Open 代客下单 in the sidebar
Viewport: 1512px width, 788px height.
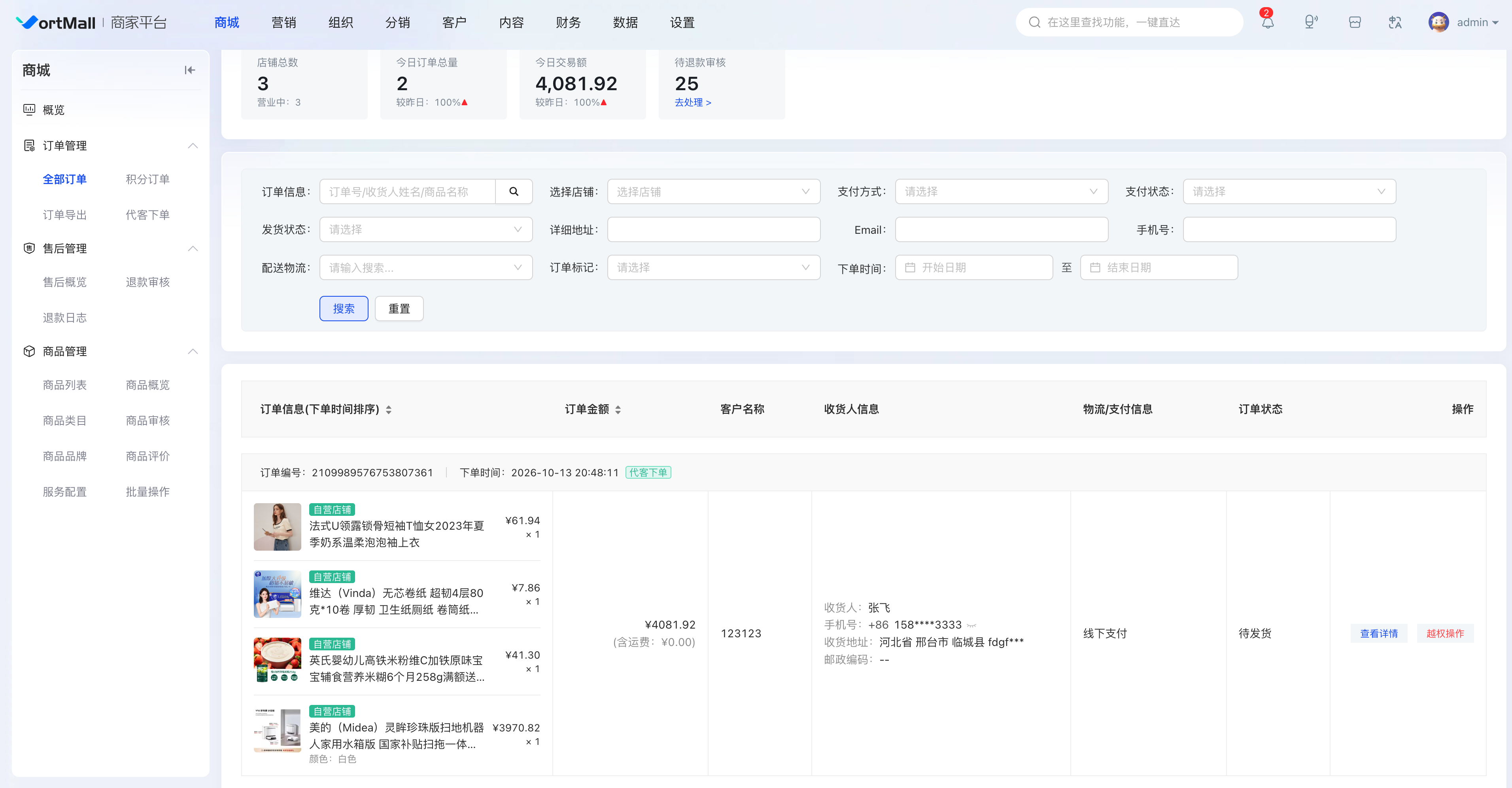click(x=147, y=214)
